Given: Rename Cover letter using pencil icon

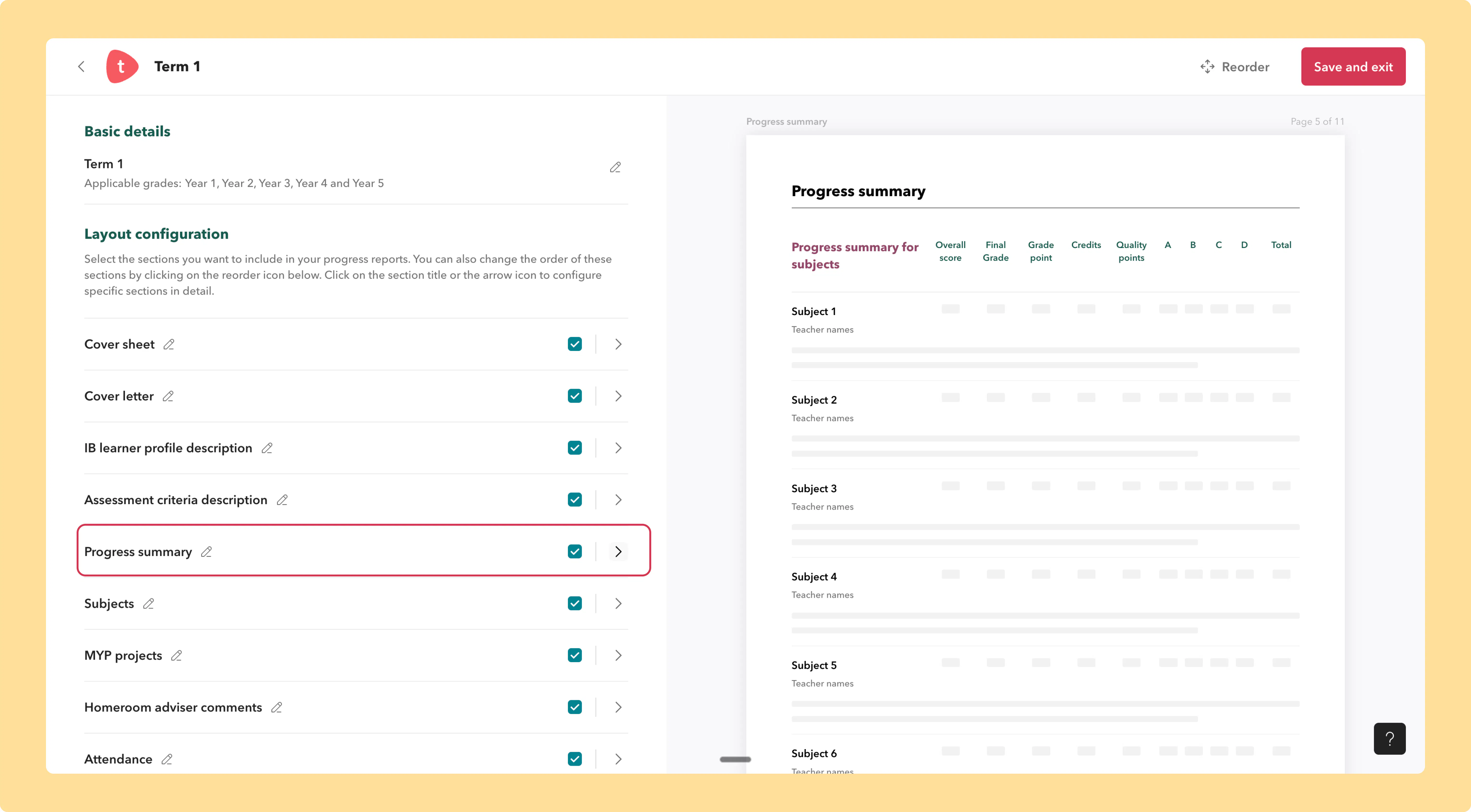Looking at the screenshot, I should click(168, 396).
